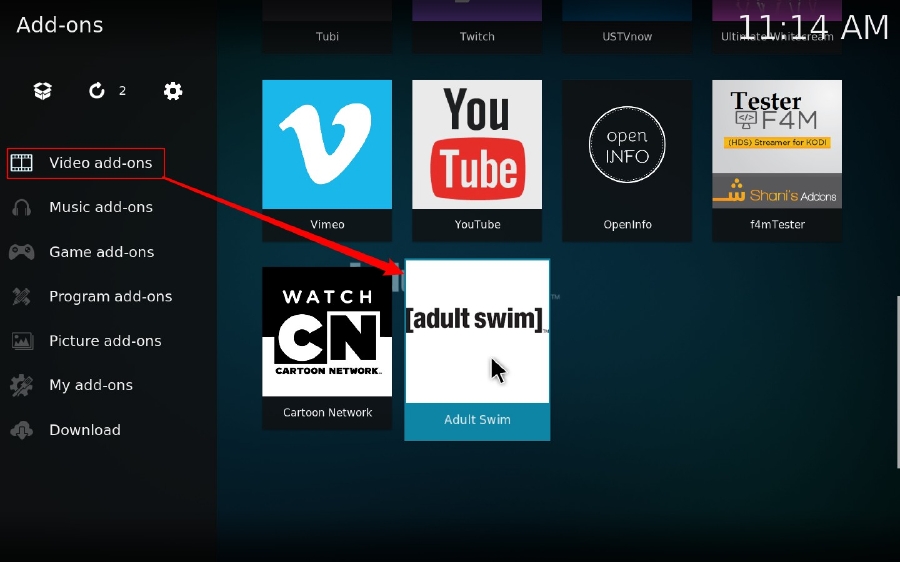Launch the YouTube add-on tile

477,160
